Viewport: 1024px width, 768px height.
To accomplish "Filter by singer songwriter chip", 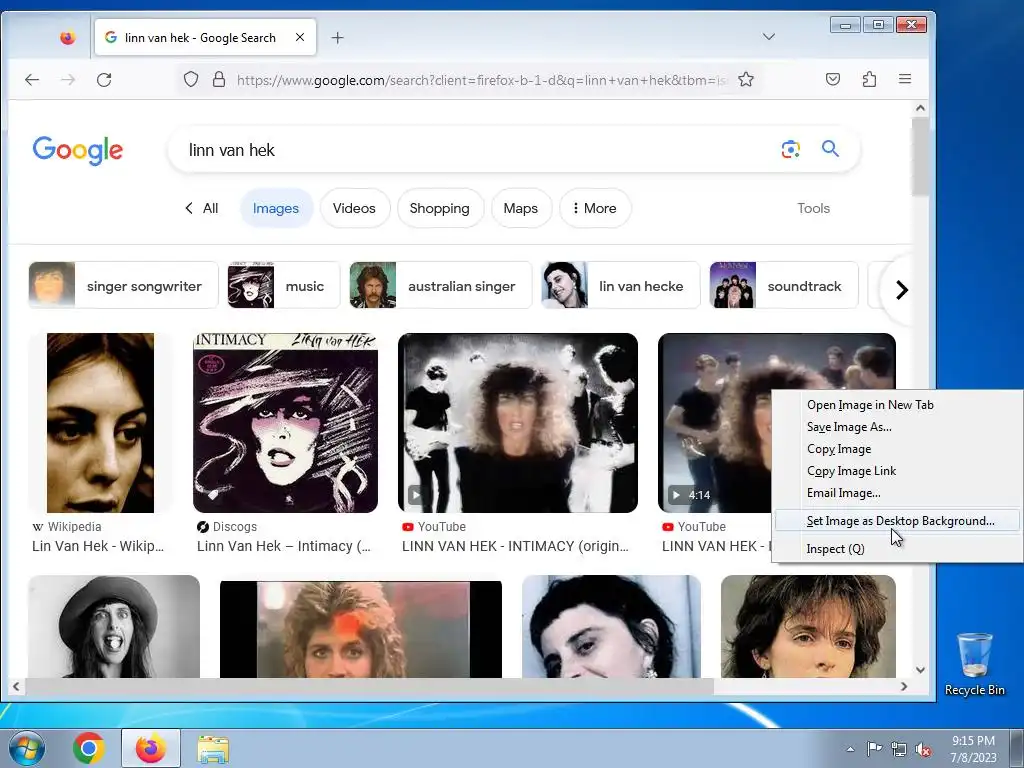I will tap(123, 285).
